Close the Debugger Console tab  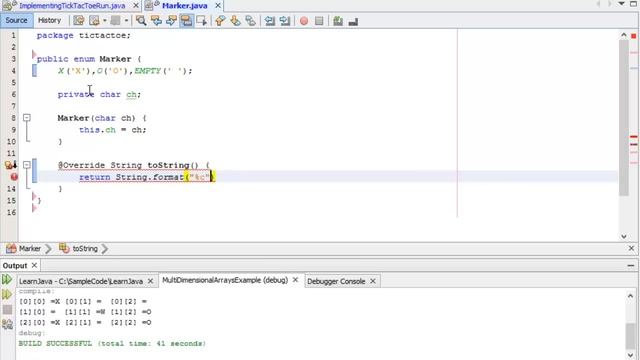coord(373,281)
